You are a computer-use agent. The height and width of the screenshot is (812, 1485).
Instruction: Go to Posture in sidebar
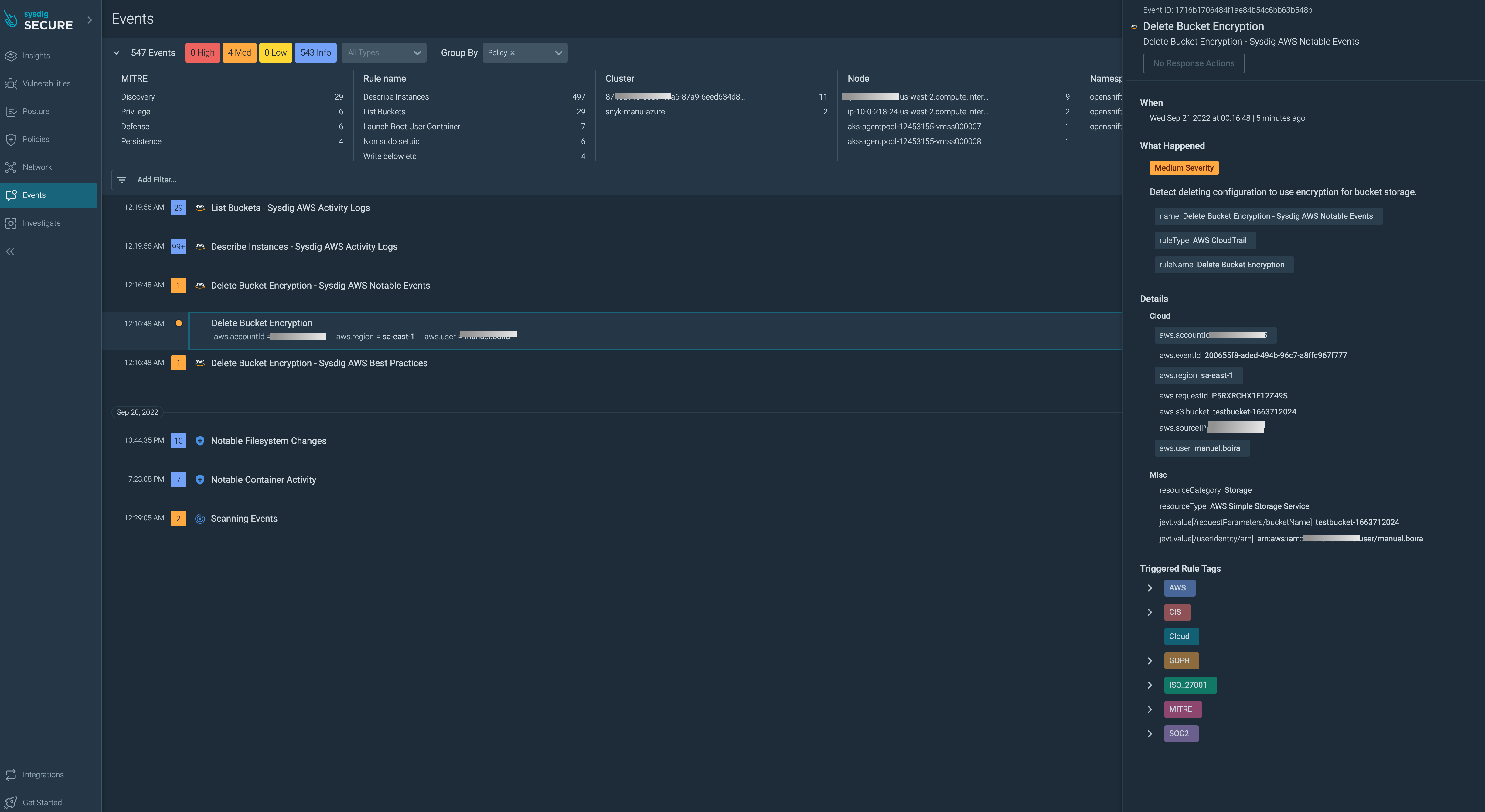click(36, 111)
